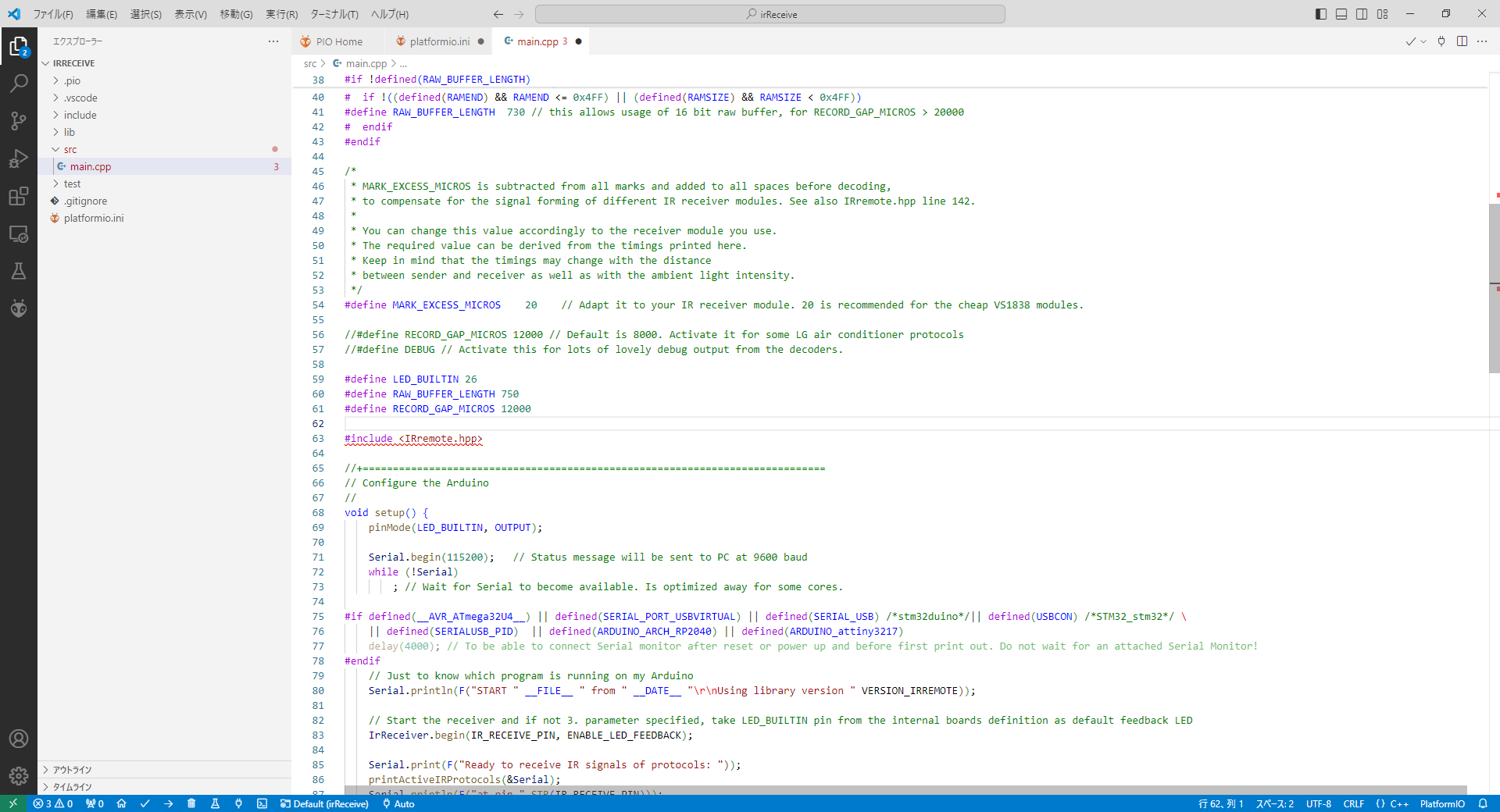Screen dimensions: 1500x812
Task: Open the Extensions view
Action: 19,196
